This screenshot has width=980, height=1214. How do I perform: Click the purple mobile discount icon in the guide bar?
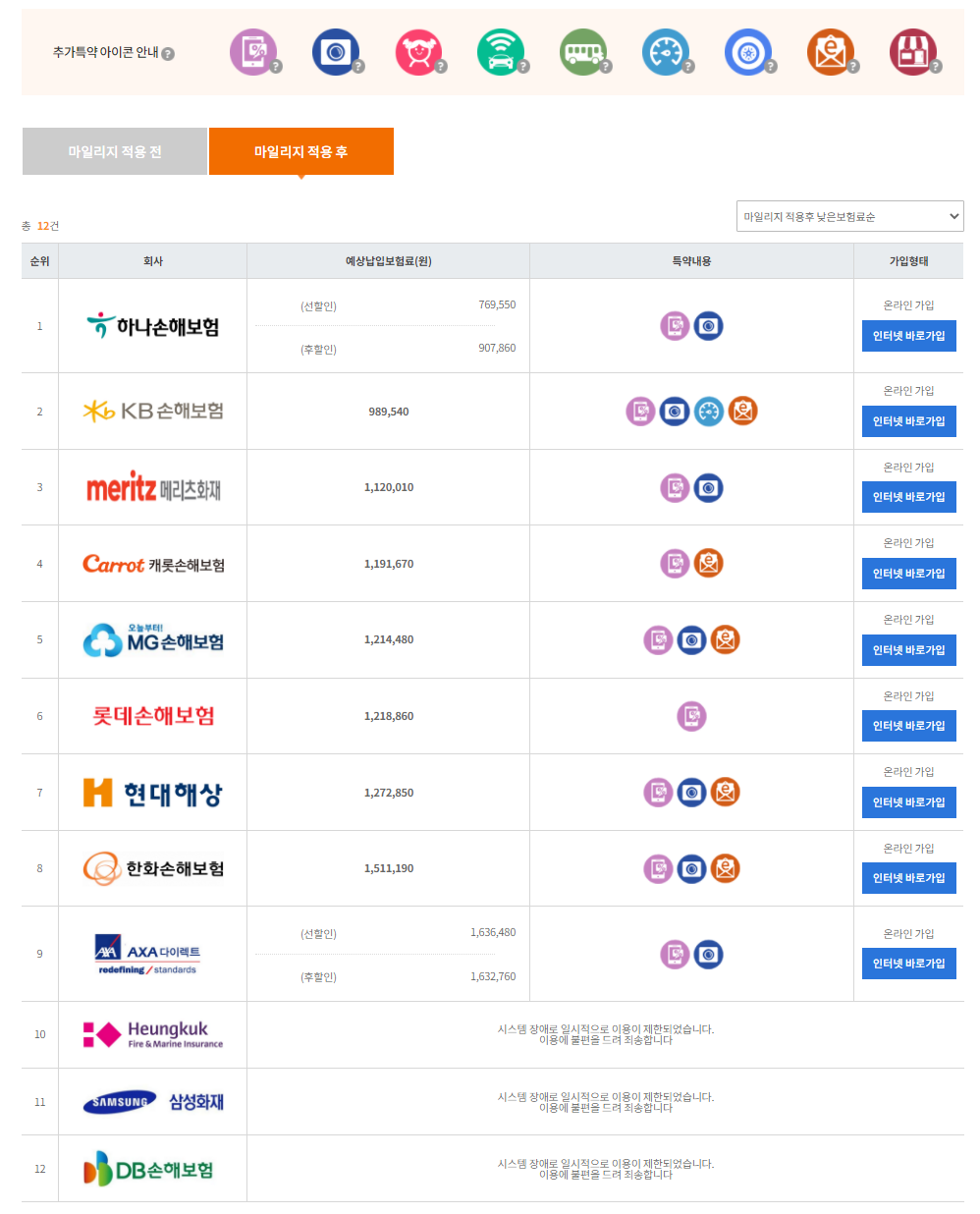253,52
